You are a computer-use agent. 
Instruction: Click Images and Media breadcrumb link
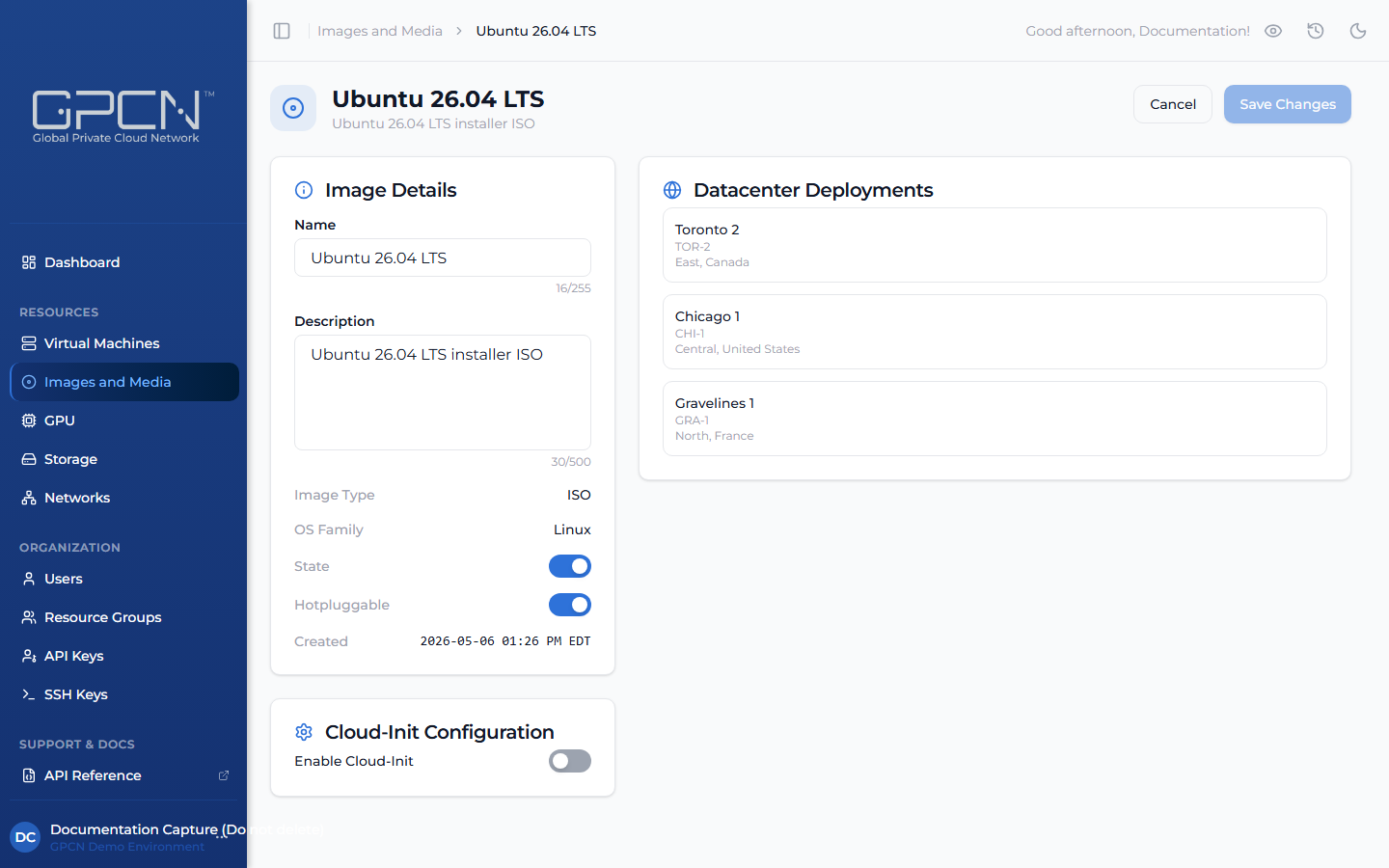click(380, 31)
